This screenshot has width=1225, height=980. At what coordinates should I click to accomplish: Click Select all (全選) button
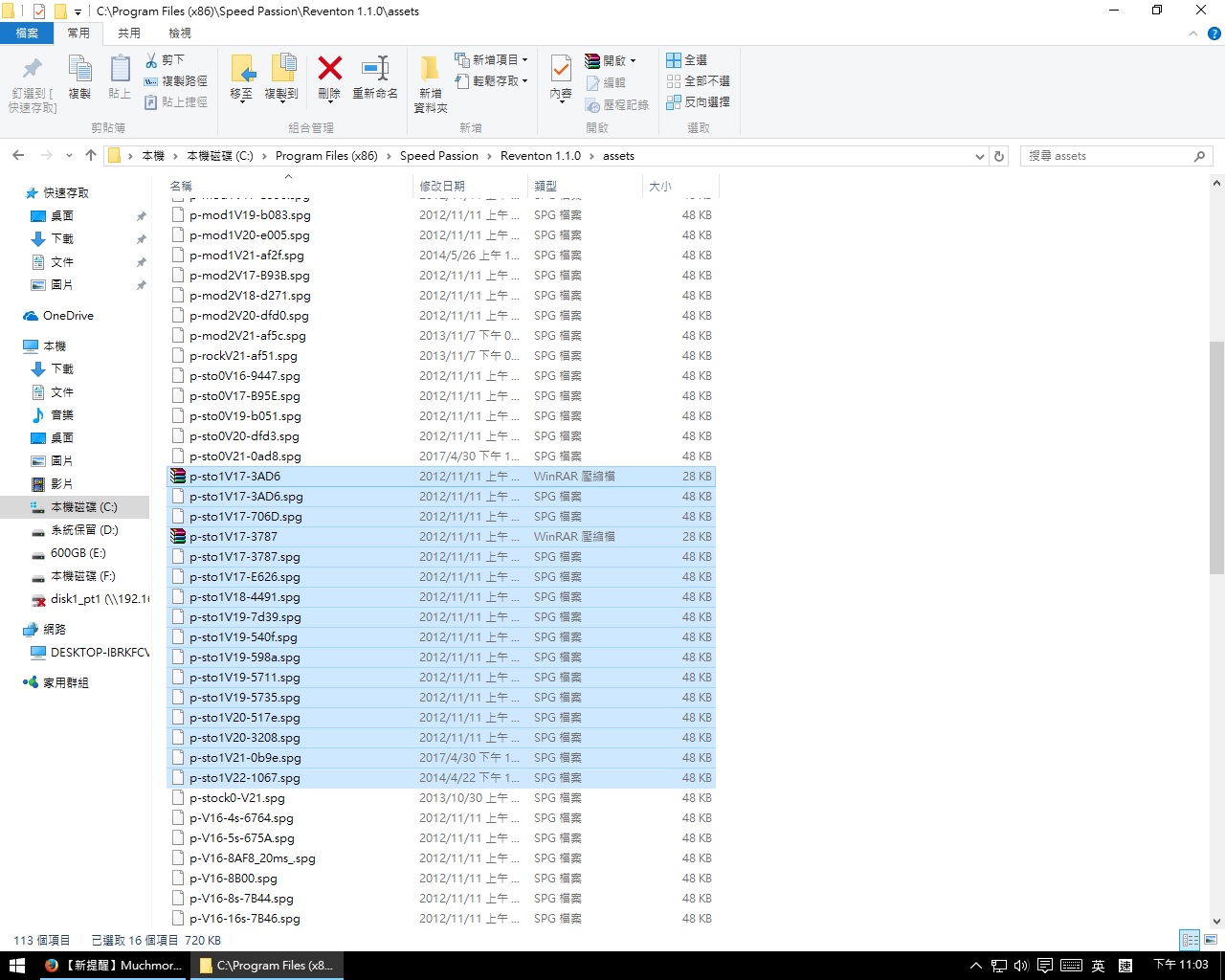coord(686,60)
